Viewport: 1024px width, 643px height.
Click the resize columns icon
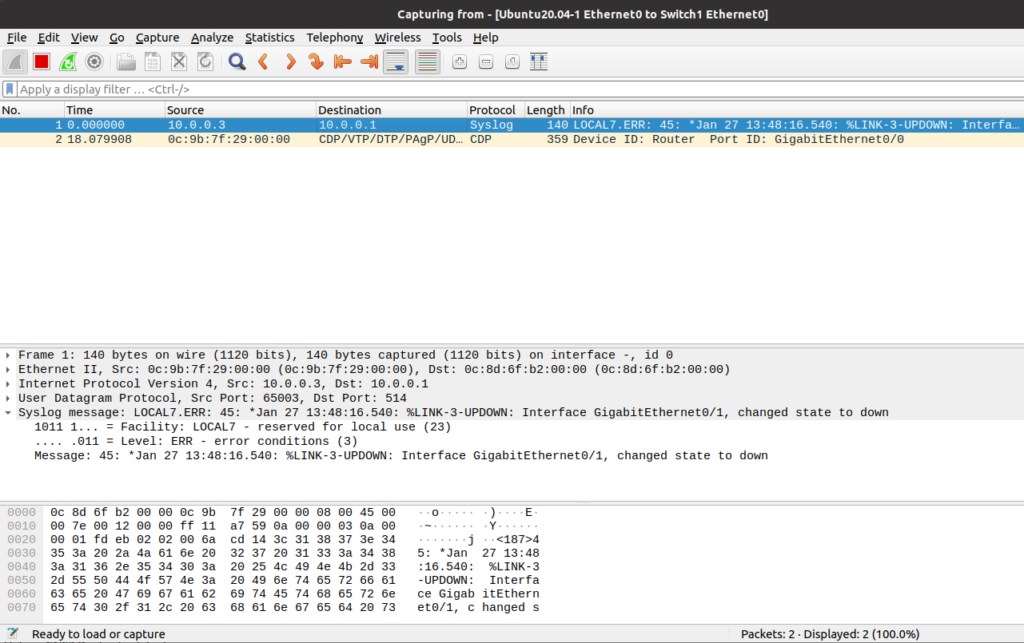pyautogui.click(x=539, y=62)
